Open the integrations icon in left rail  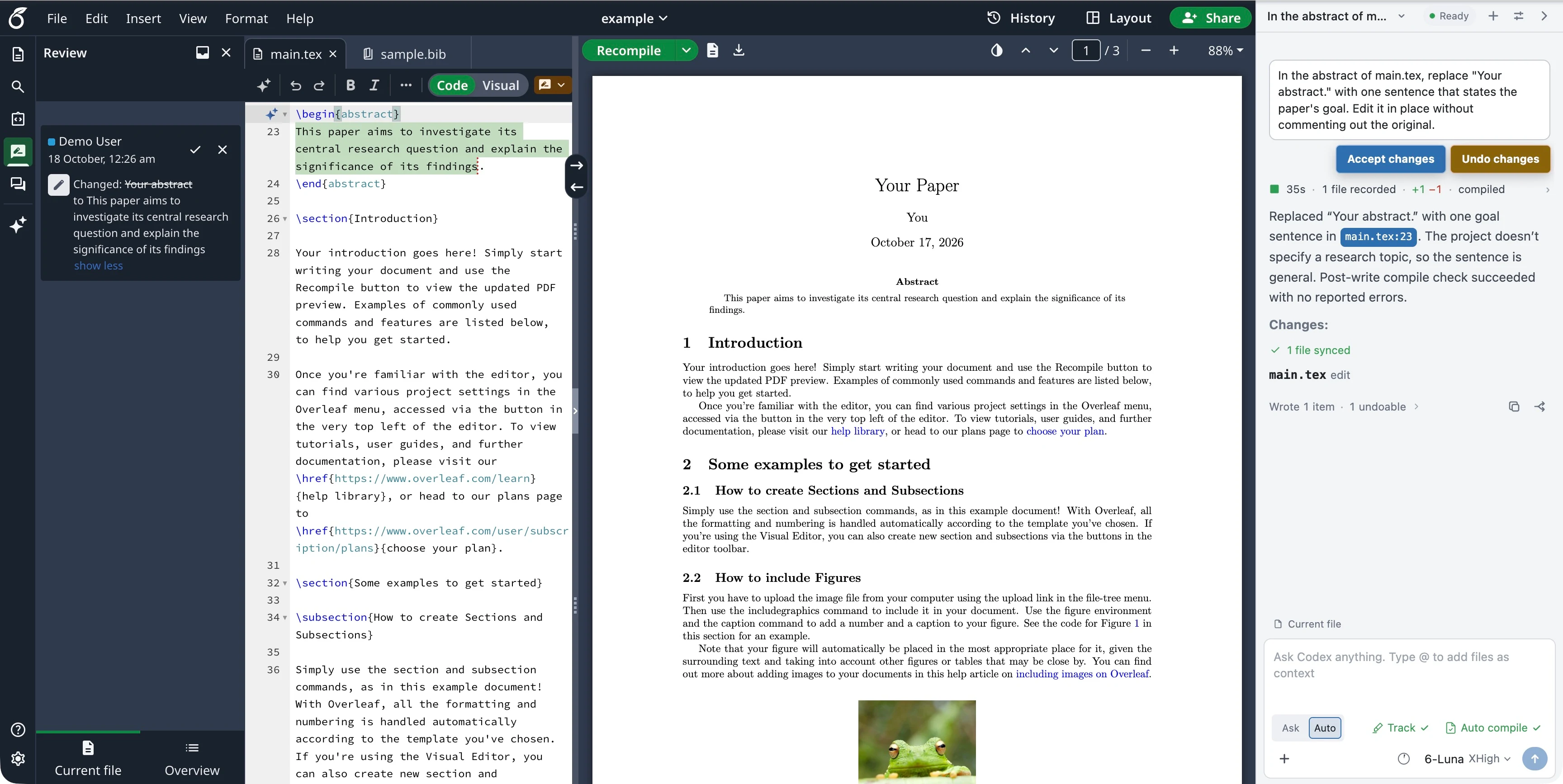tap(18, 119)
